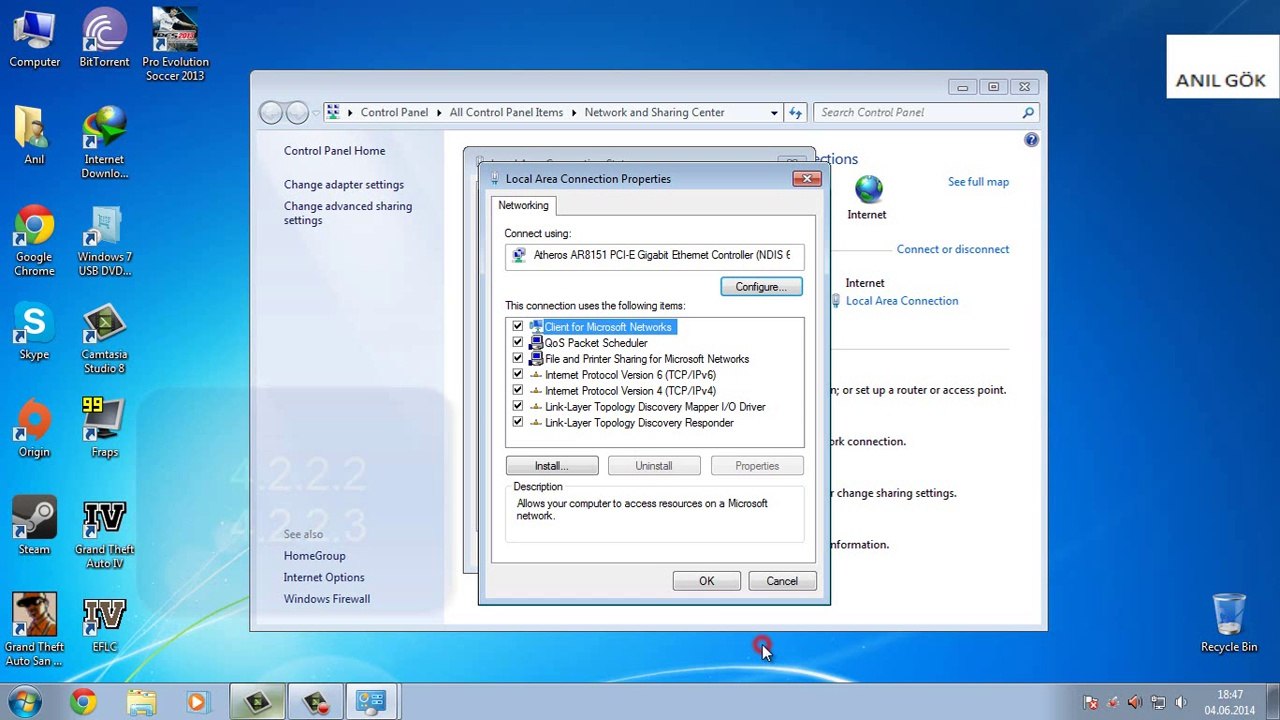The width and height of the screenshot is (1280, 720).
Task: Select the Internet Protocol Version 4 (TCP/IPv4) row text
Action: click(x=630, y=391)
